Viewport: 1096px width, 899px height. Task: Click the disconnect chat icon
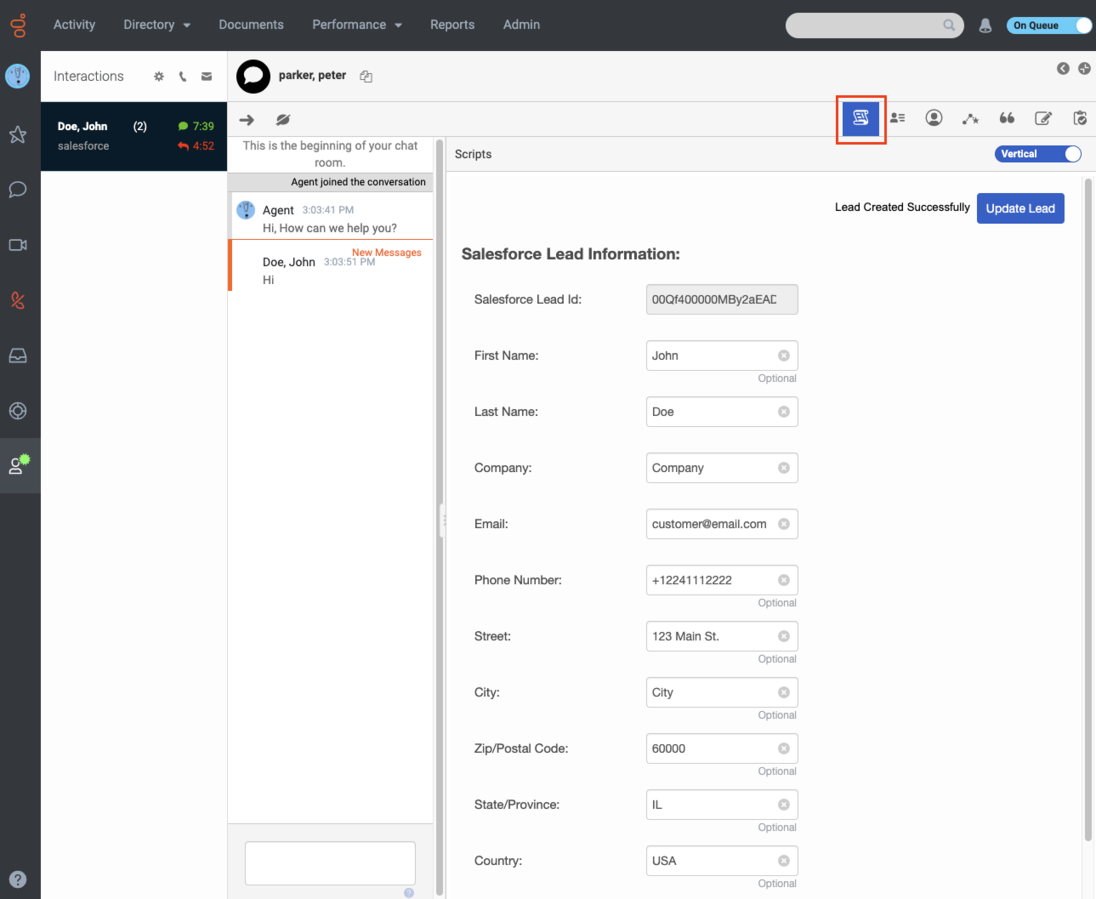(x=282, y=120)
